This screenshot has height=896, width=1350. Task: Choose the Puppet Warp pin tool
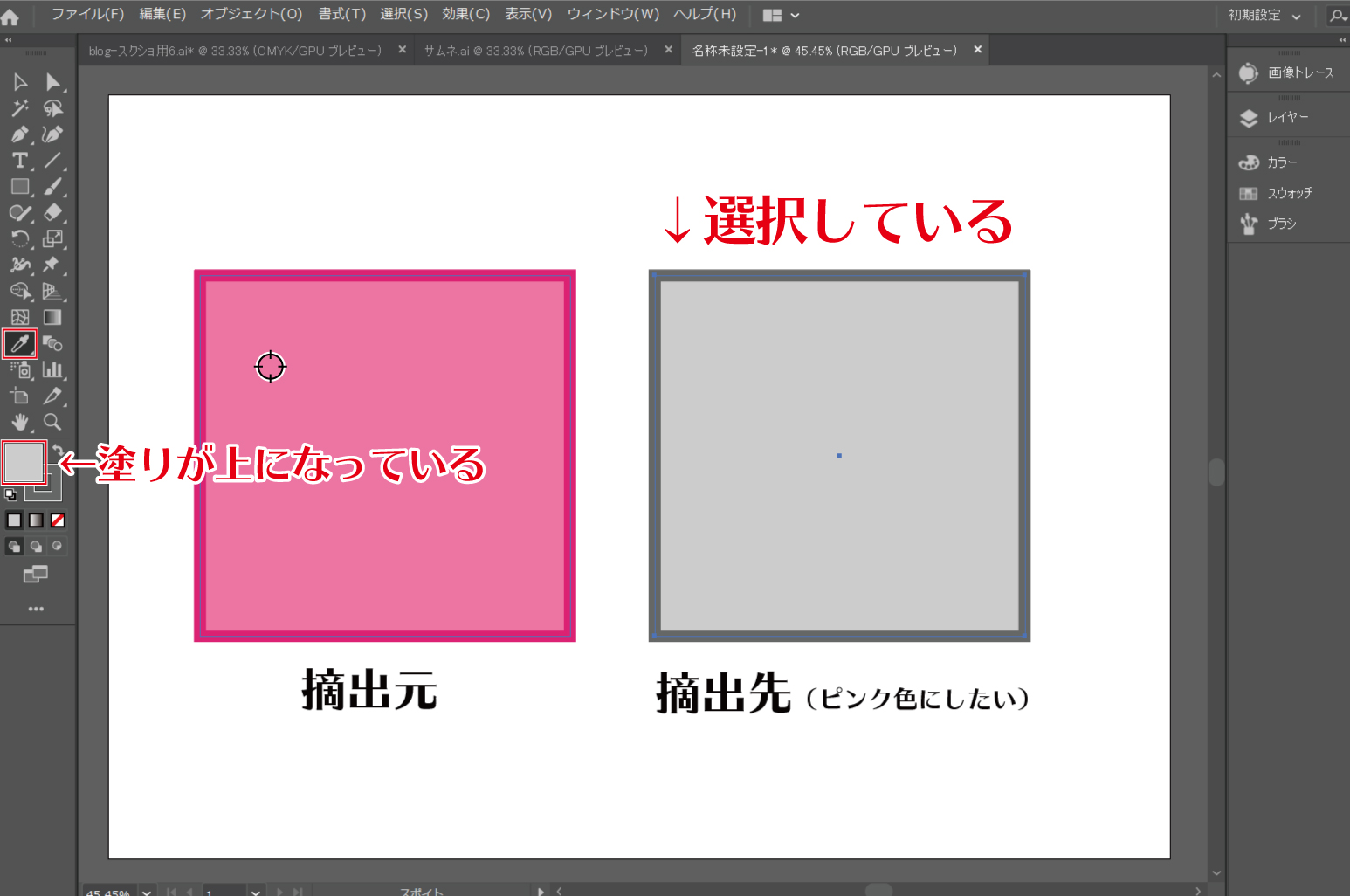tap(53, 265)
